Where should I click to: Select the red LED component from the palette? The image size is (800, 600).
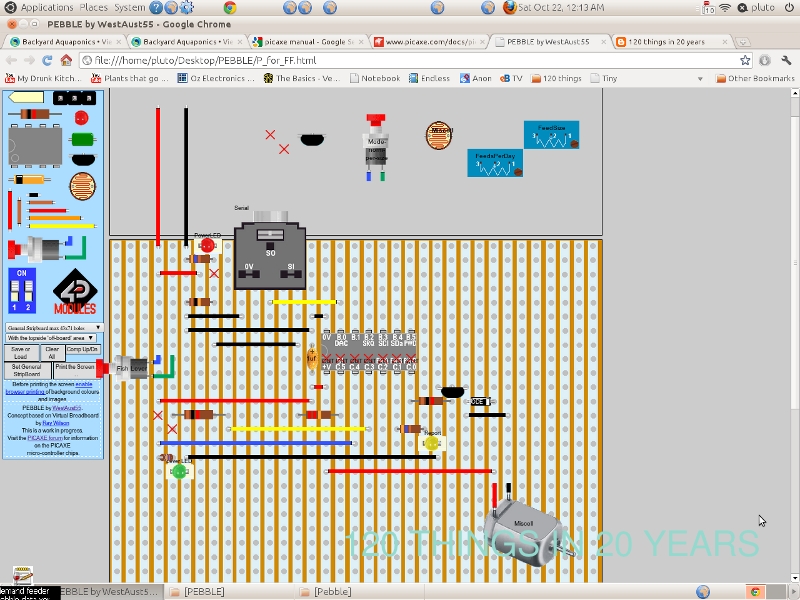coord(82,117)
